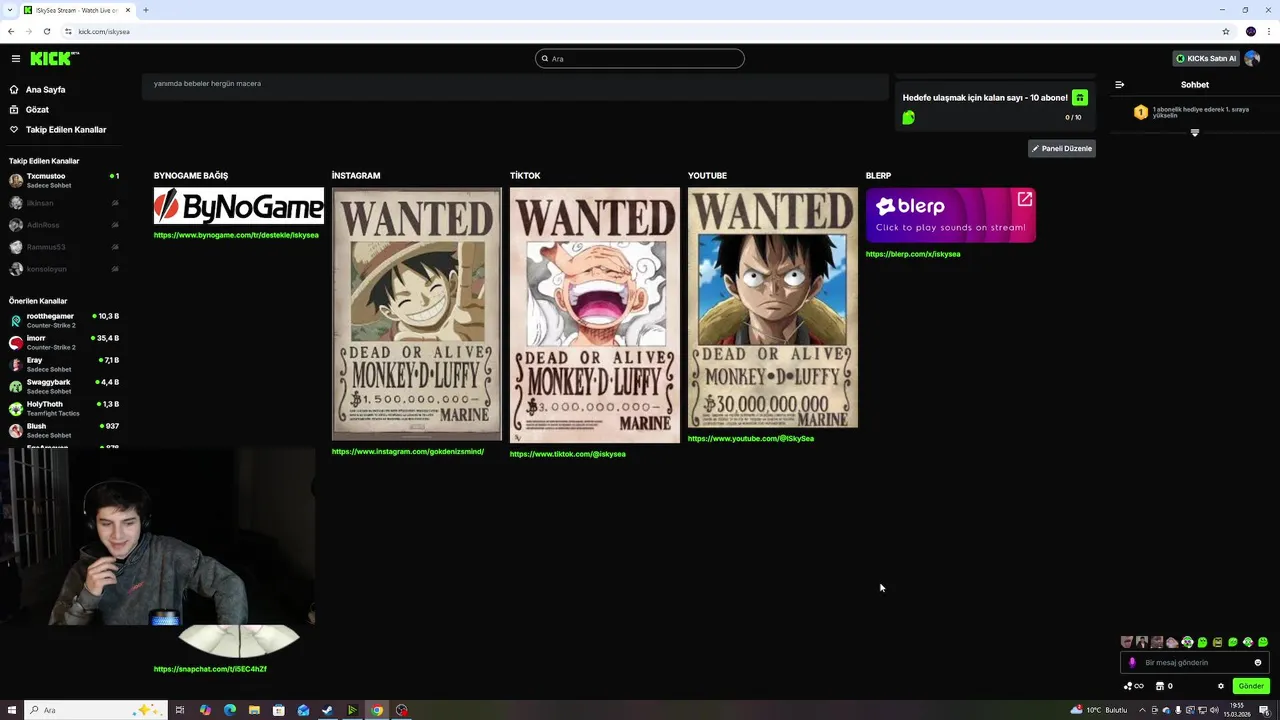Open recommended channel Blush
The image size is (1280, 720).
click(x=63, y=430)
